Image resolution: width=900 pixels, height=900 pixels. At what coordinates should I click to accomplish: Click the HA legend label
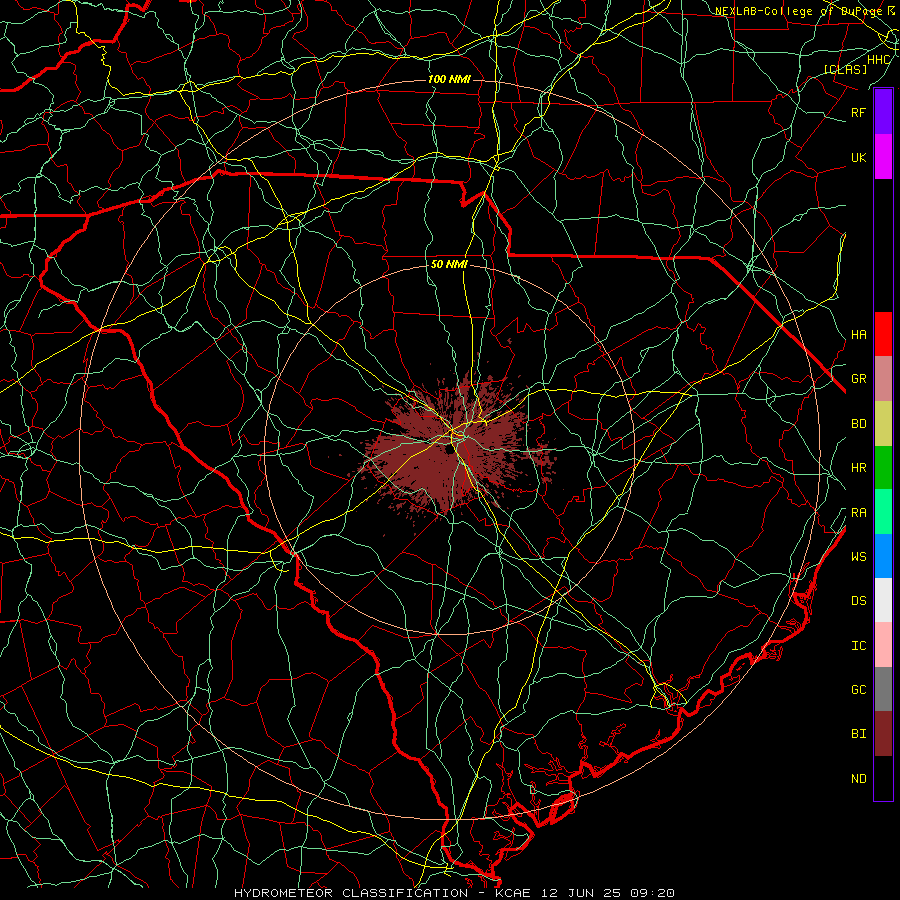859,334
